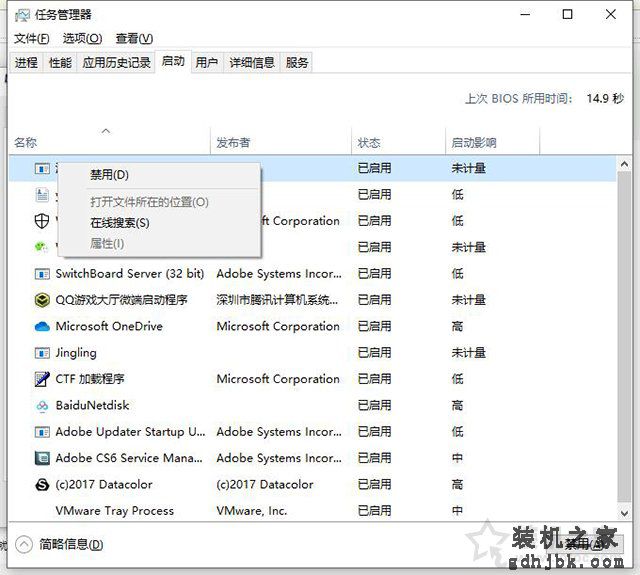Switch to the 应用历史记录 tab
The image size is (640, 575).
click(x=116, y=62)
